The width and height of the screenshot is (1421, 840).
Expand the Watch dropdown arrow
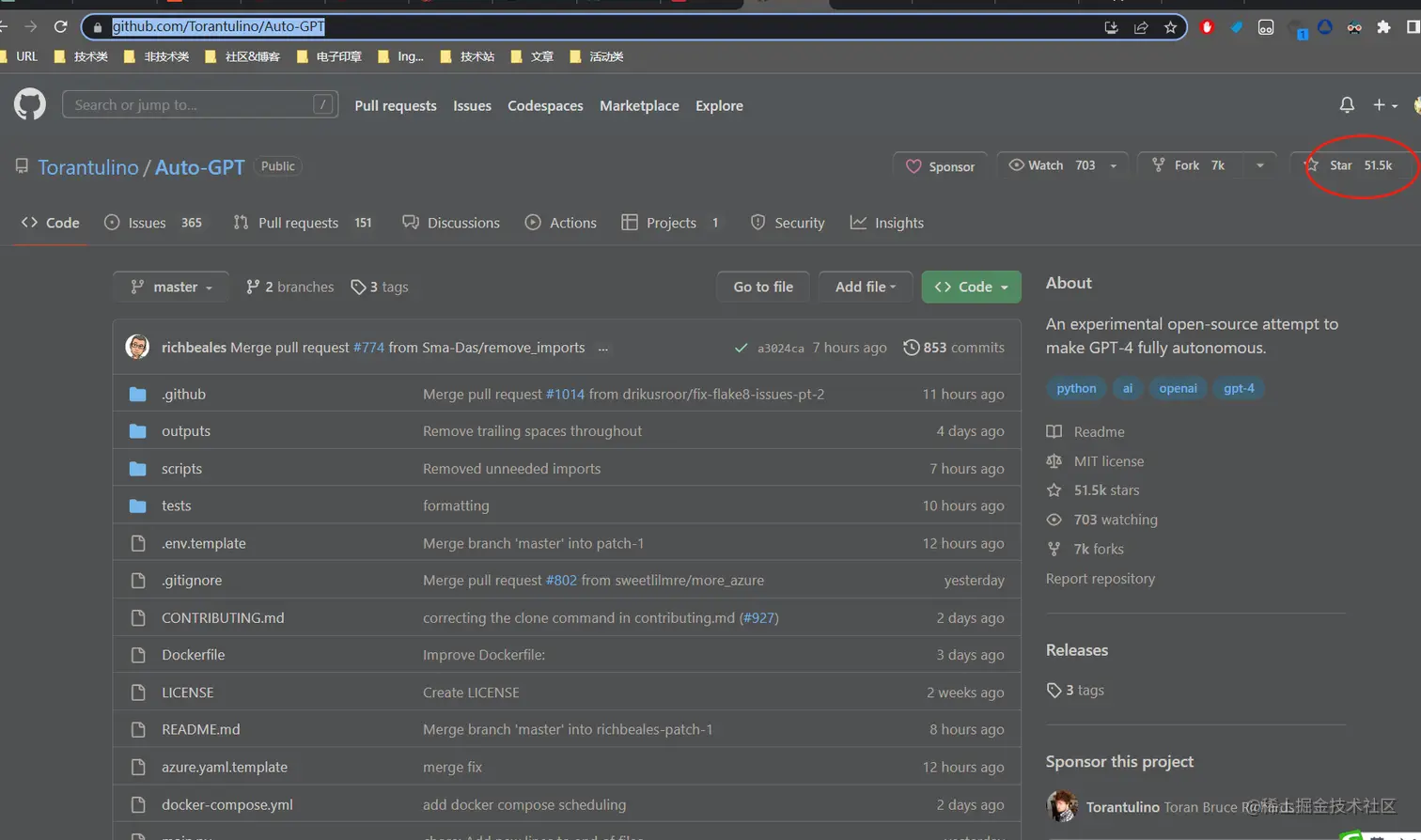click(x=1114, y=165)
